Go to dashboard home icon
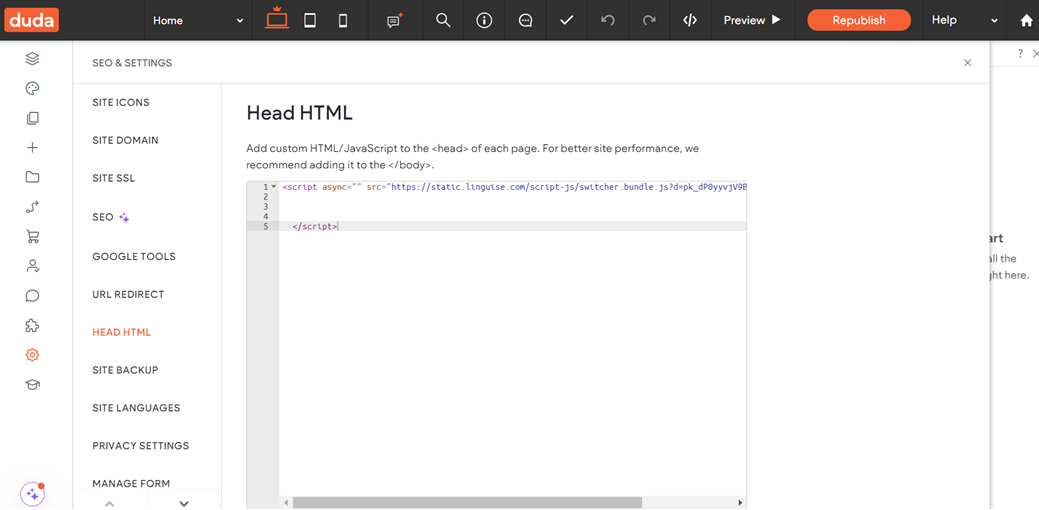The image size is (1039, 510). tap(1026, 21)
